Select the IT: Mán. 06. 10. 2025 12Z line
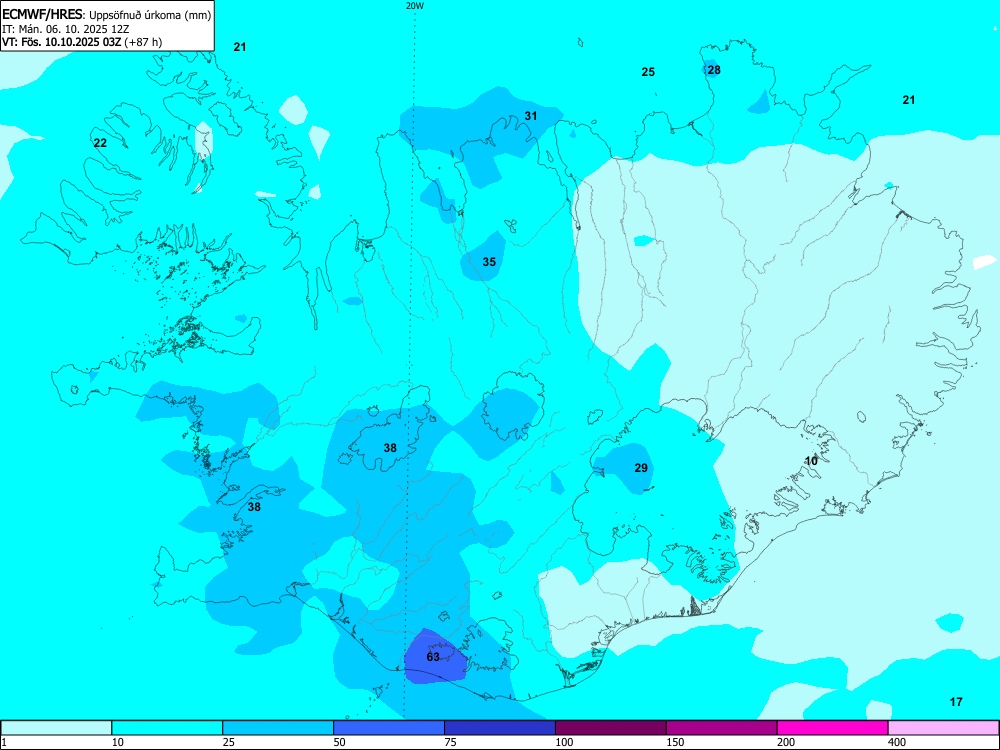Screen dimensions: 1000x750 [66, 29]
